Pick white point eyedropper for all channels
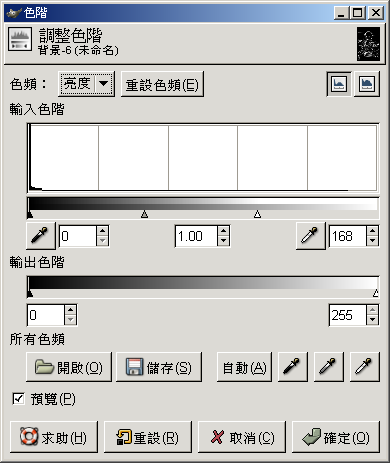390x463 pixels. click(x=364, y=367)
